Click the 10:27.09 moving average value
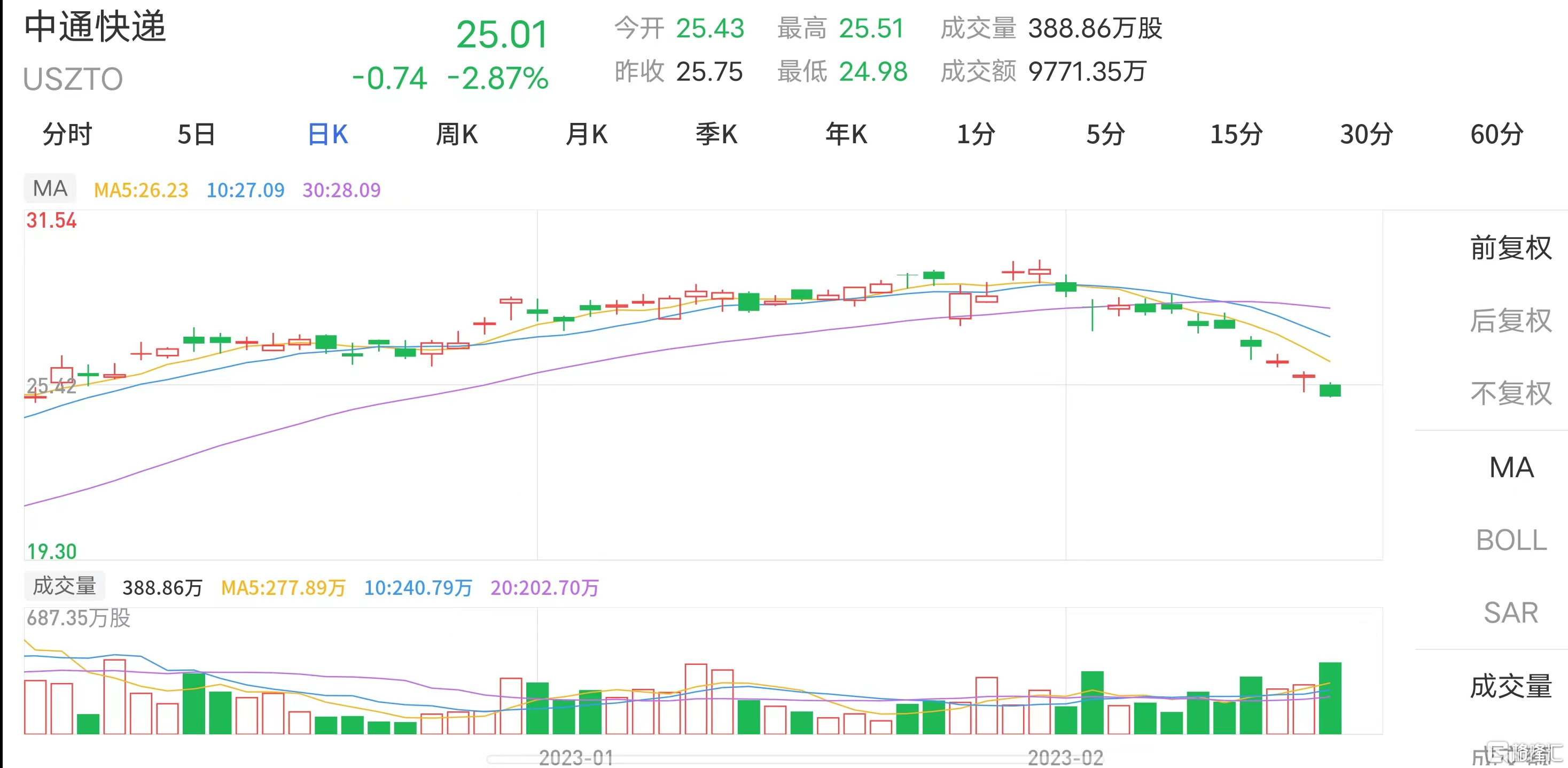The image size is (1568, 768). click(245, 191)
